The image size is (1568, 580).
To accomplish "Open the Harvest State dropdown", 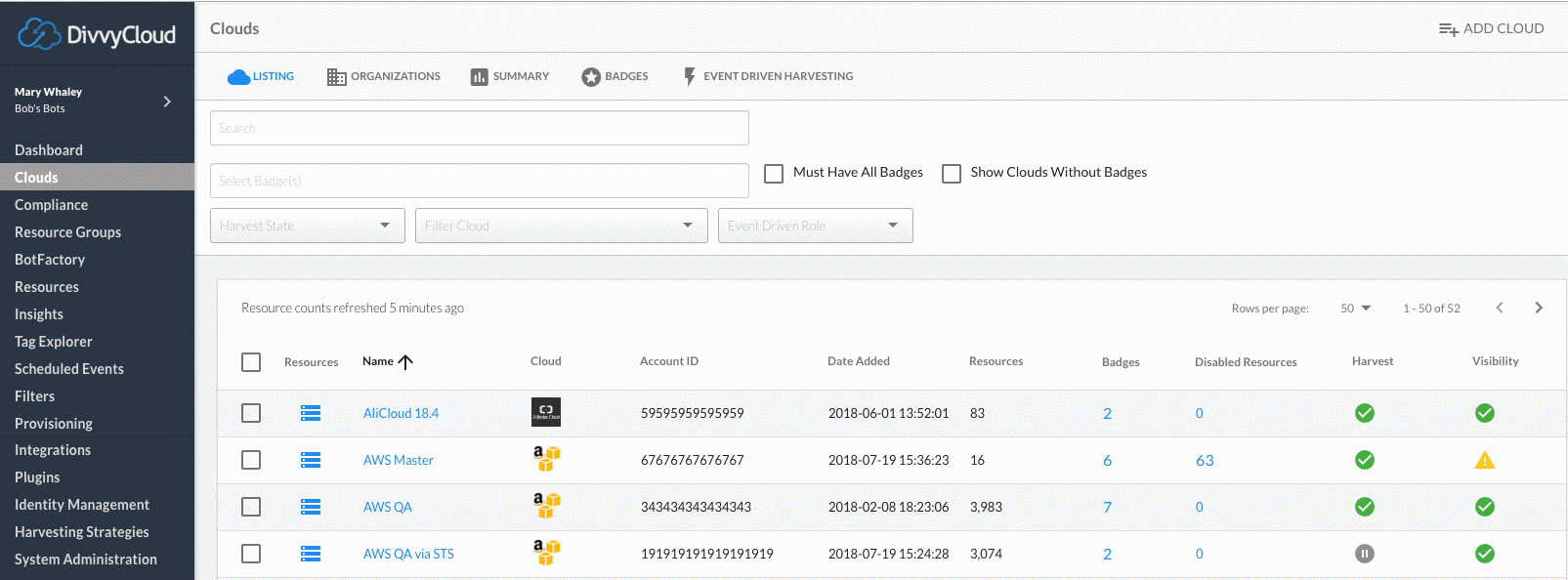I will [308, 226].
